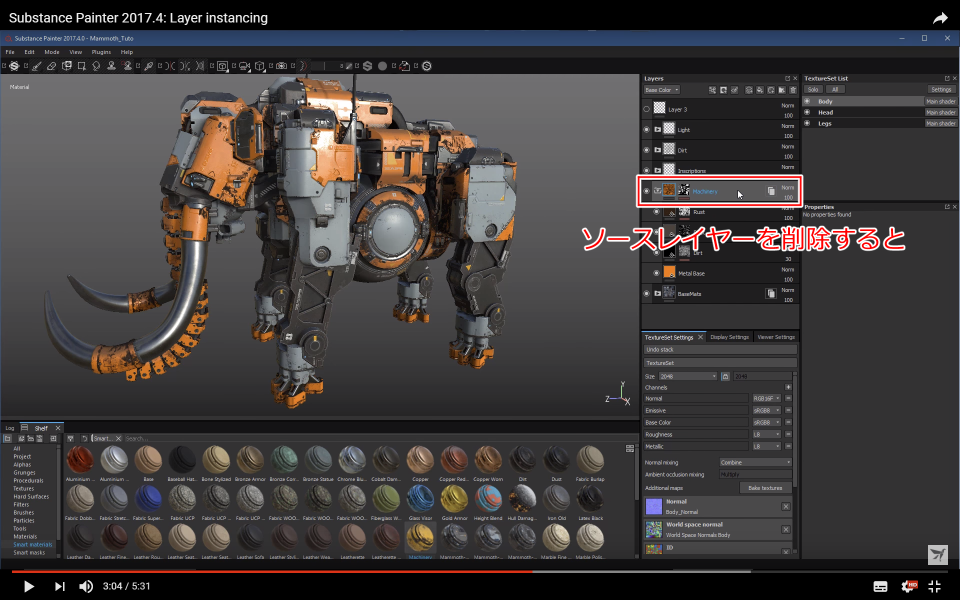
Task: Select the Material picker eyedropper
Action: (149, 66)
